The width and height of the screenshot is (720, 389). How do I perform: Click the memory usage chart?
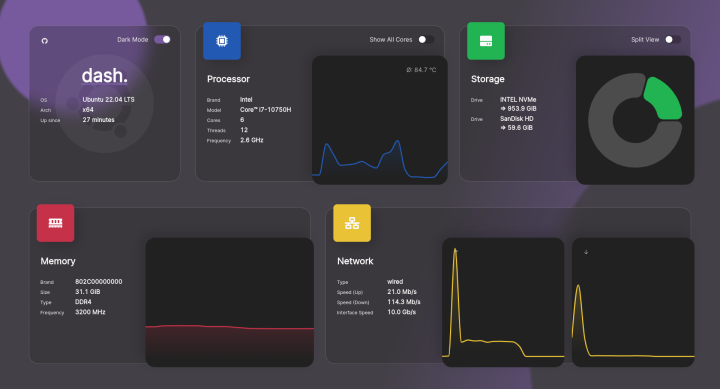[230, 302]
